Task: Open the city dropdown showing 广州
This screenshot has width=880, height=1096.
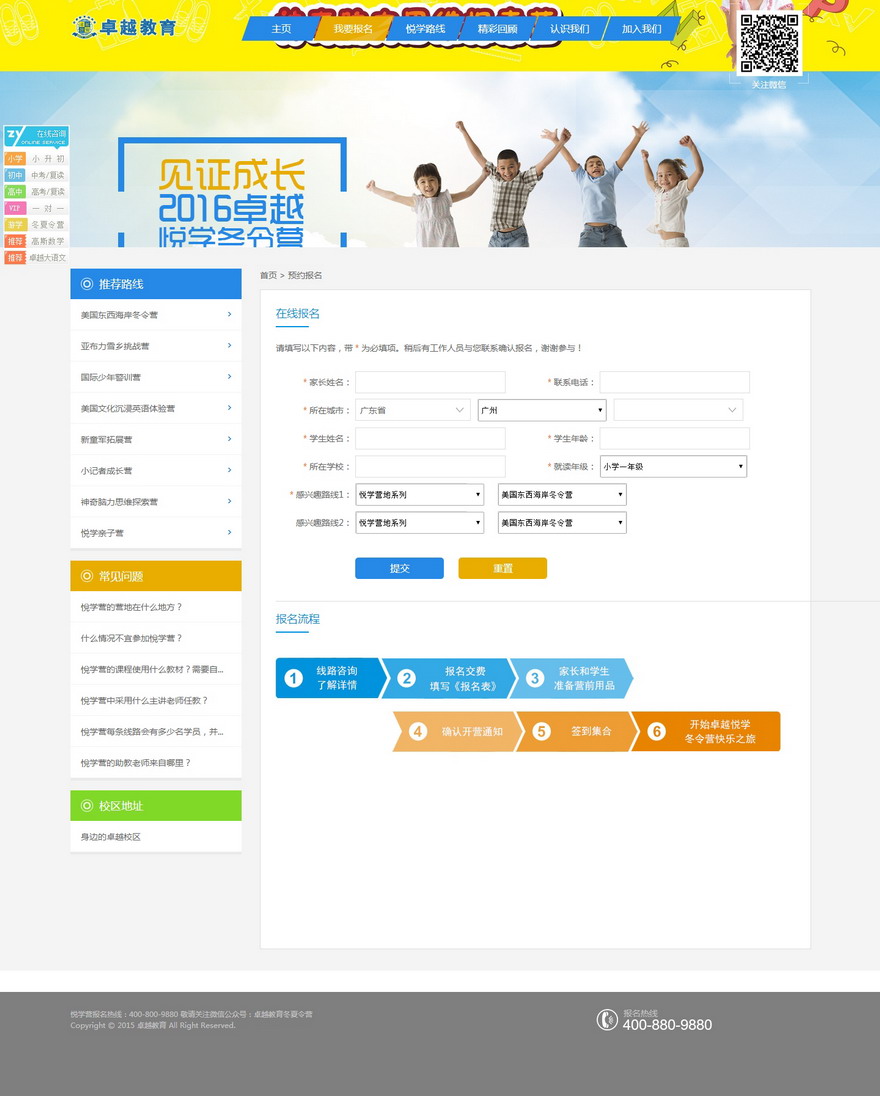Action: (542, 410)
